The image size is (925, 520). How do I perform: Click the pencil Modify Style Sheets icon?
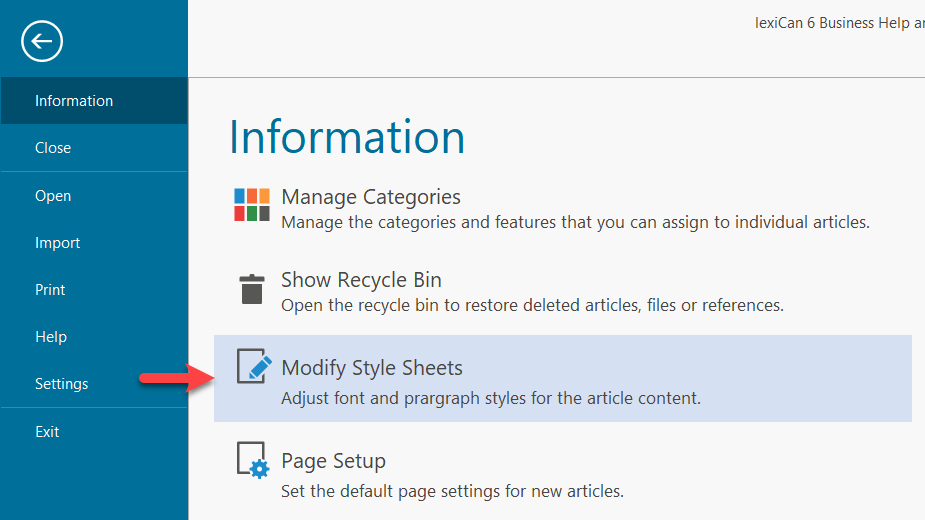253,367
